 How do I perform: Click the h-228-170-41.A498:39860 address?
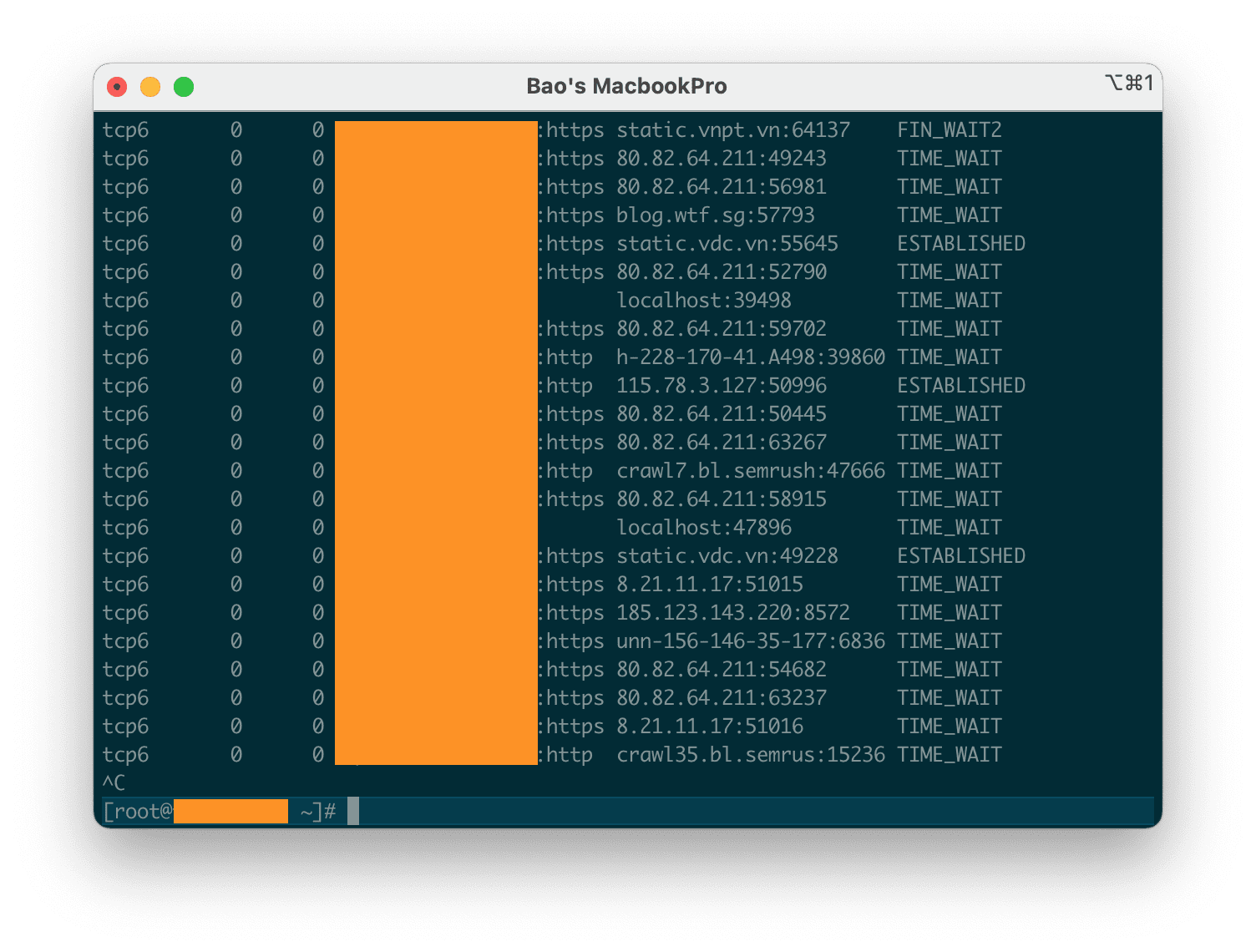tap(751, 357)
